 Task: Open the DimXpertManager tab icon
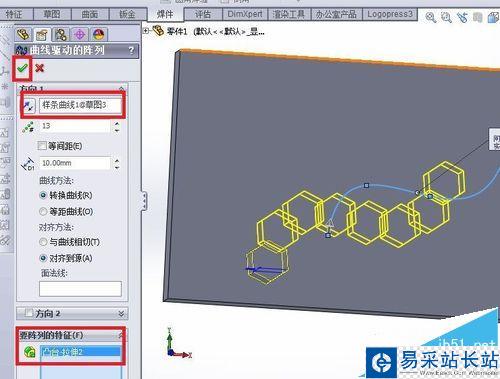click(80, 35)
